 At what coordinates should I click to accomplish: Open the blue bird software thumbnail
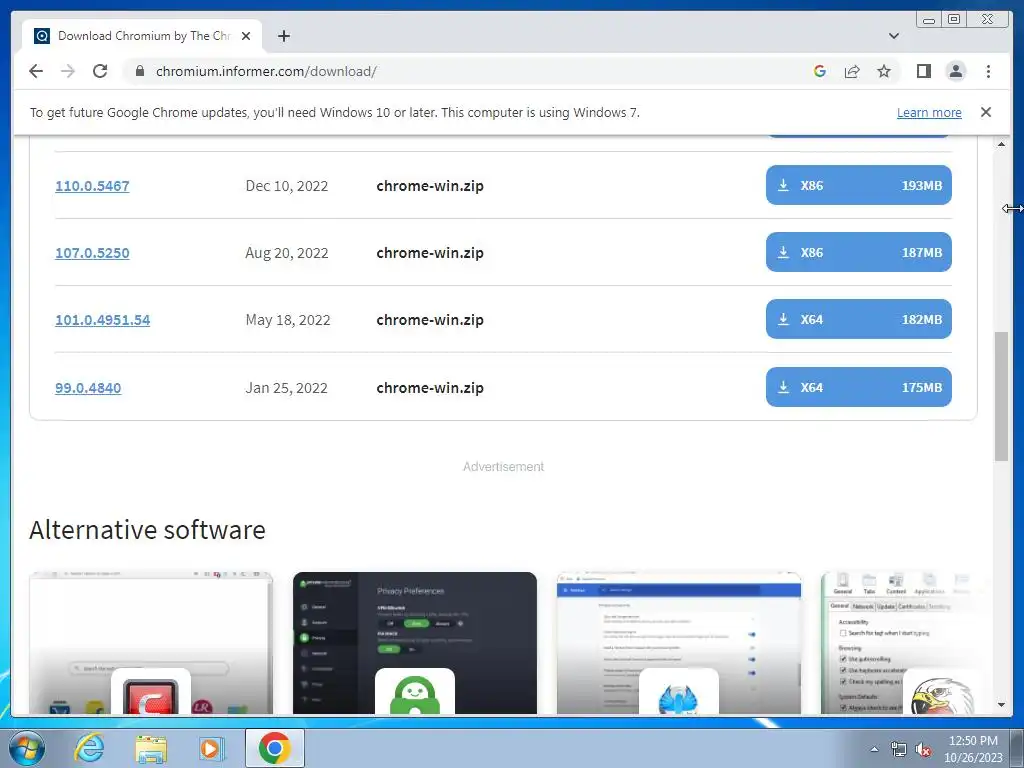pos(679,643)
